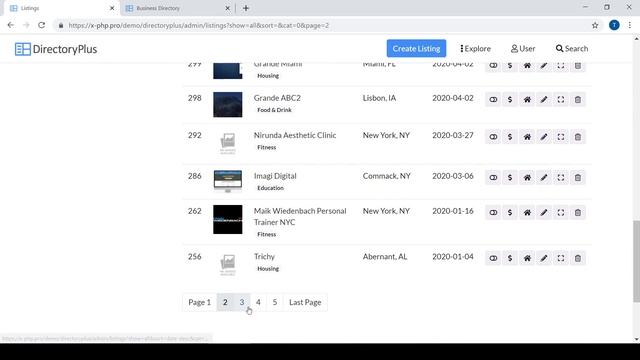Open Grande ABC2 listing thumbnail
This screenshot has height=360, width=640.
(x=228, y=104)
